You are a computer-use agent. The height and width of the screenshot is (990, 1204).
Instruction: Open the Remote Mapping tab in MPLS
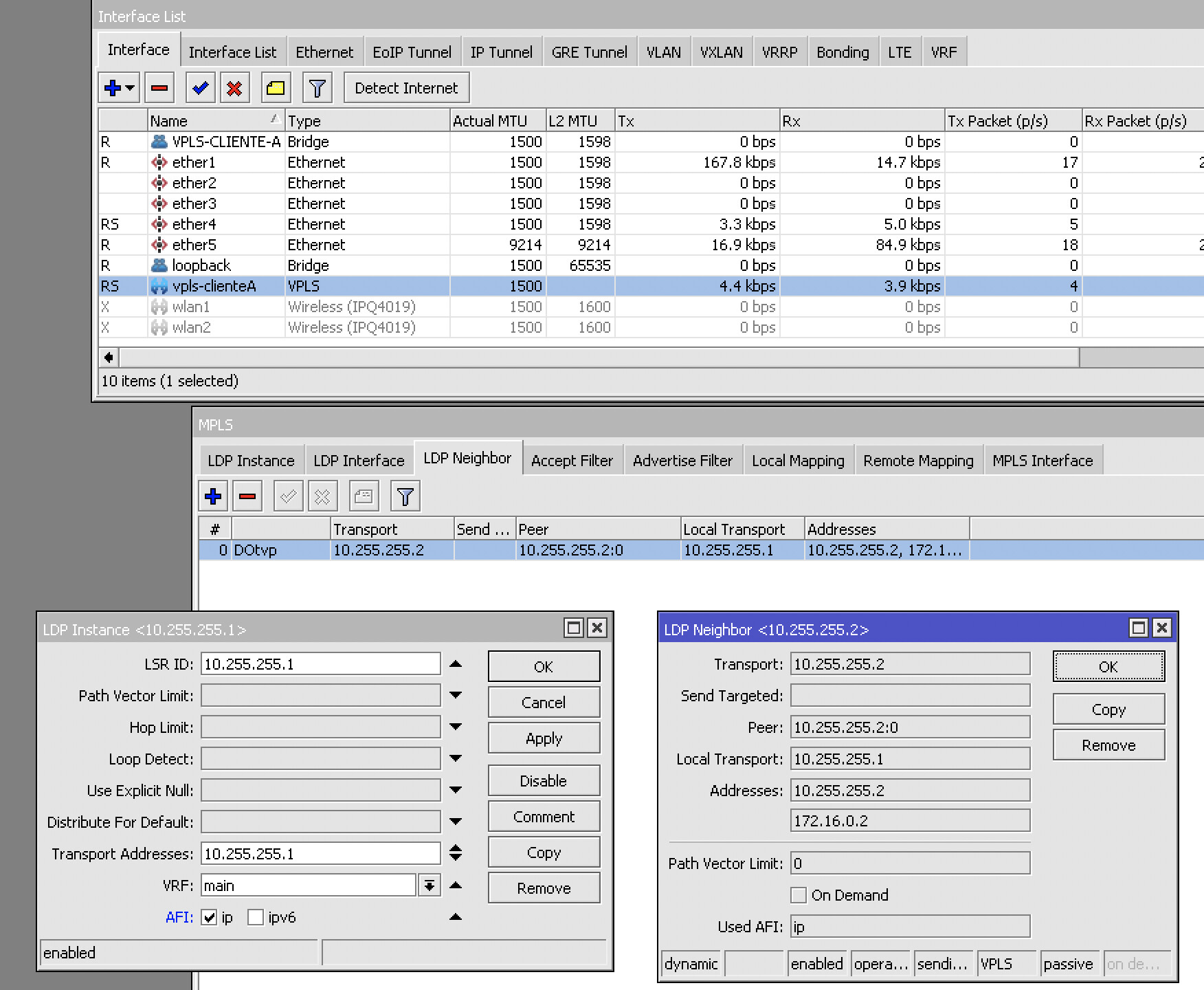[x=918, y=461]
